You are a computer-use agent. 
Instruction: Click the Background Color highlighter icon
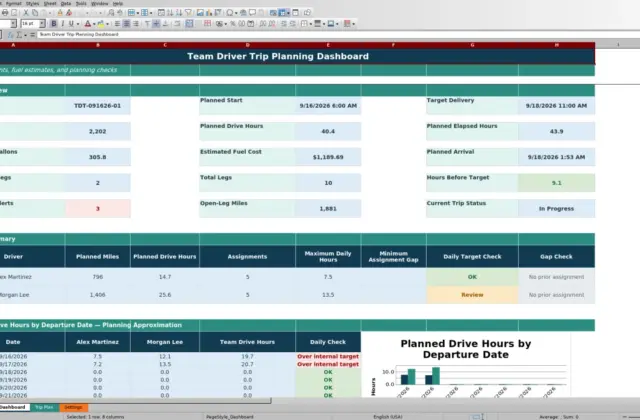point(101,24)
